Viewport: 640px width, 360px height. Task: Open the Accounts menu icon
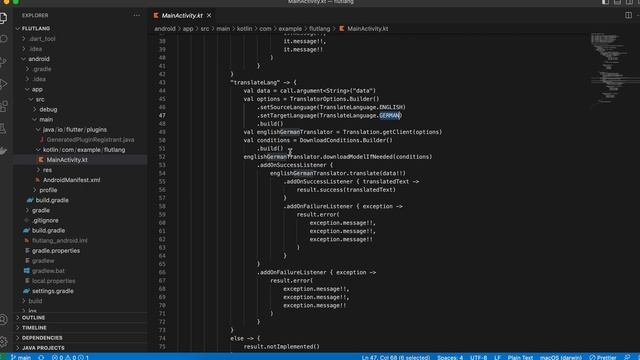click(x=4, y=319)
